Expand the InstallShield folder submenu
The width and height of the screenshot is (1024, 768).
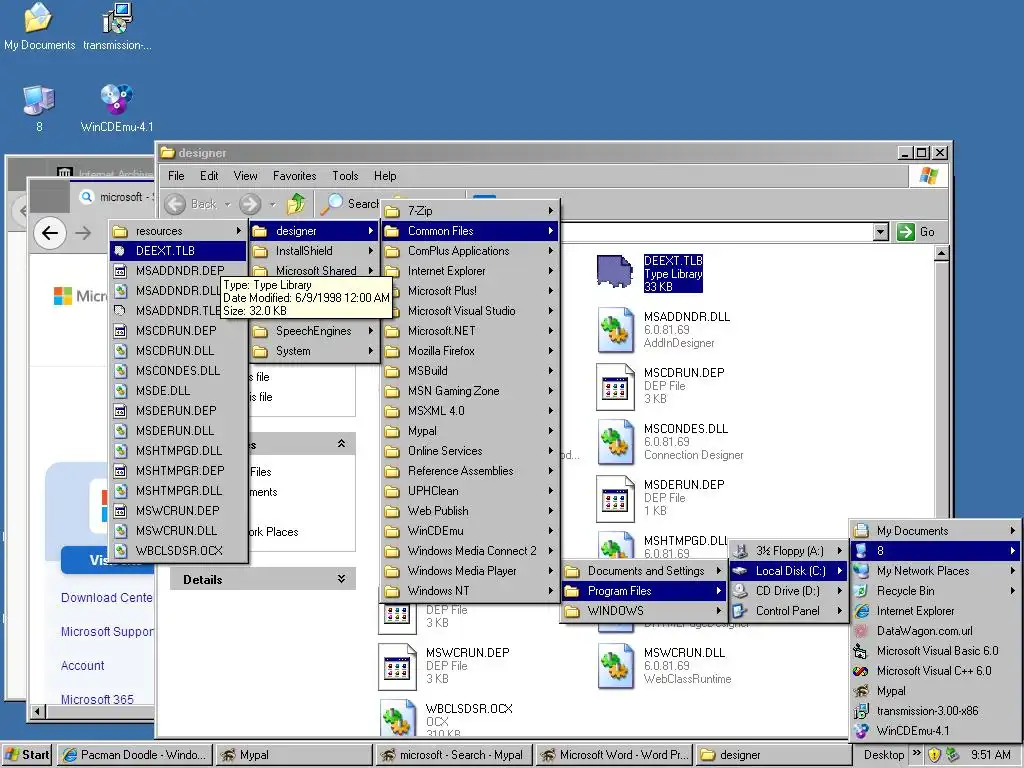[314, 251]
